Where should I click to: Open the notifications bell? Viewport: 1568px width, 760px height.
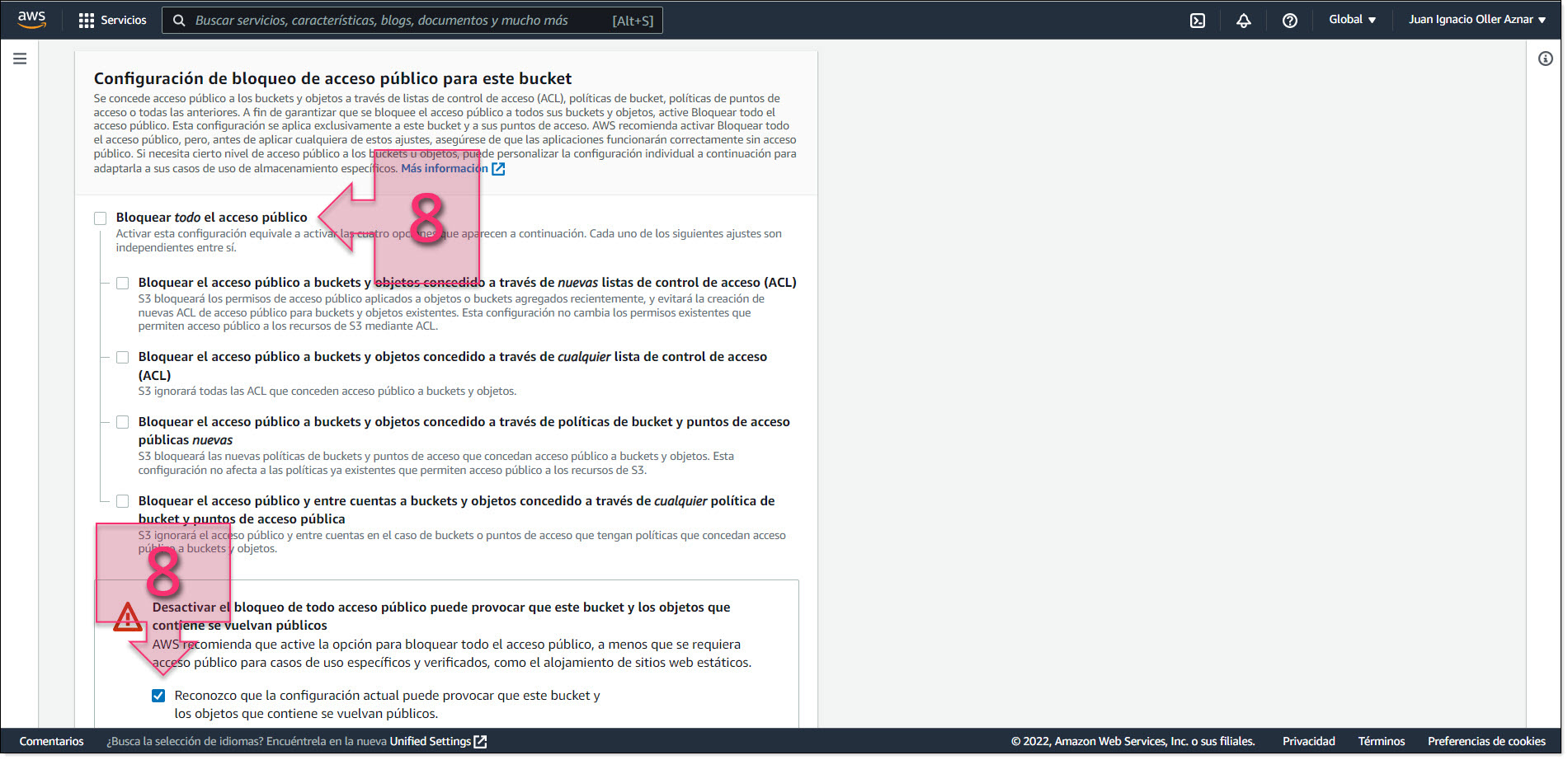[x=1244, y=19]
